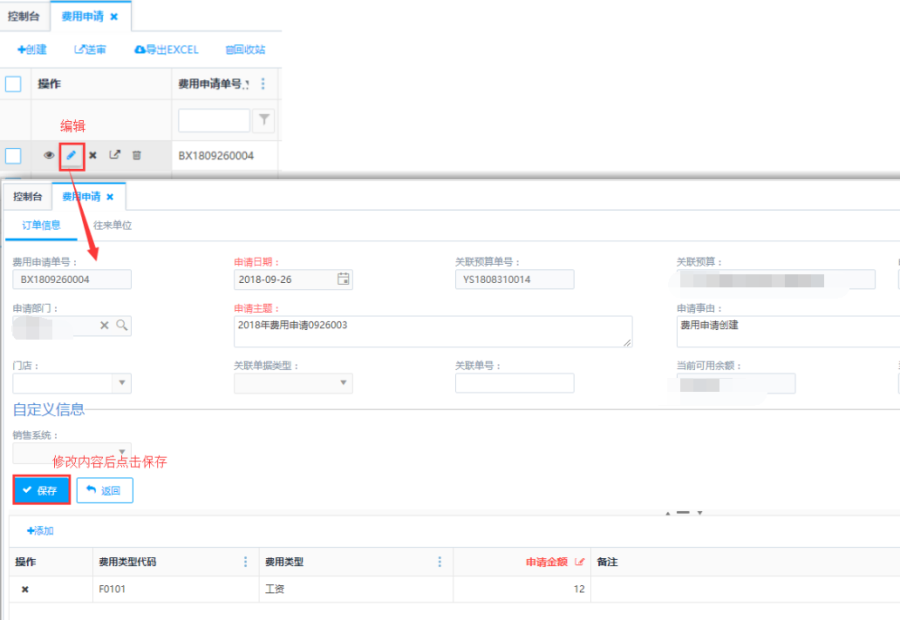The width and height of the screenshot is (900, 620).
Task: Click the eye view icon in BX1809260004 row
Action: point(49,155)
